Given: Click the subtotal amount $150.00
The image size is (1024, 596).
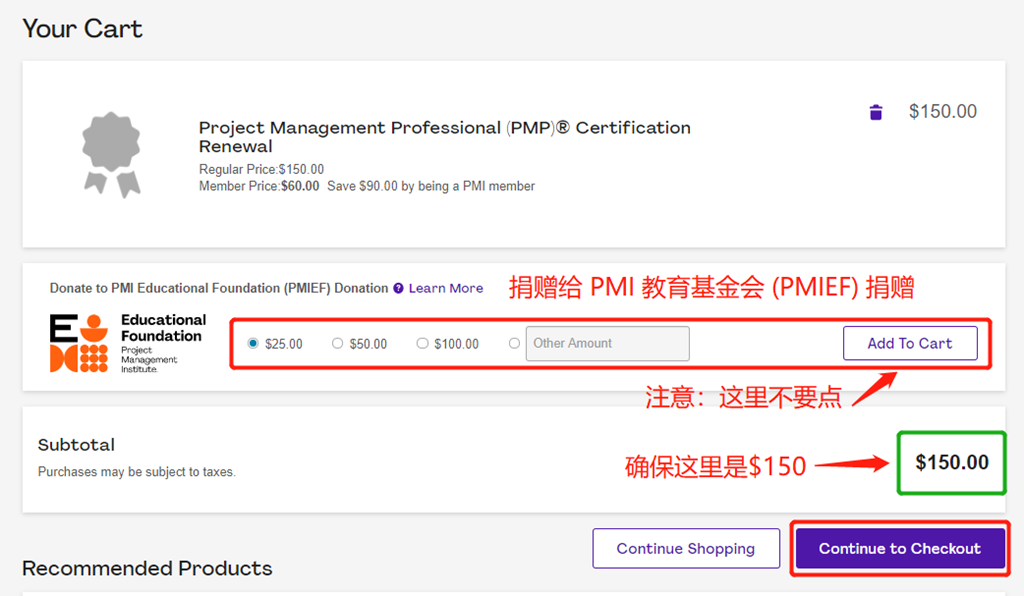Looking at the screenshot, I should point(952,462).
